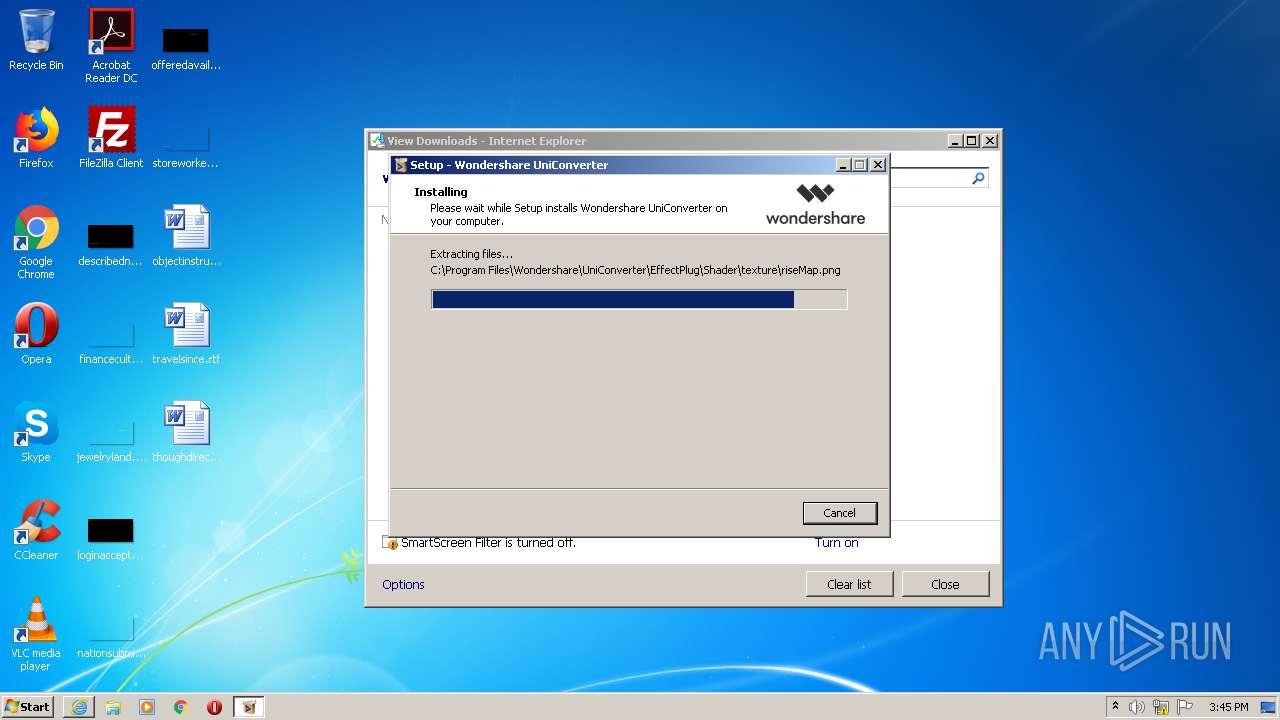The image size is (1280, 720).
Task: Open Acrobat Reader DC shortcut
Action: (111, 46)
